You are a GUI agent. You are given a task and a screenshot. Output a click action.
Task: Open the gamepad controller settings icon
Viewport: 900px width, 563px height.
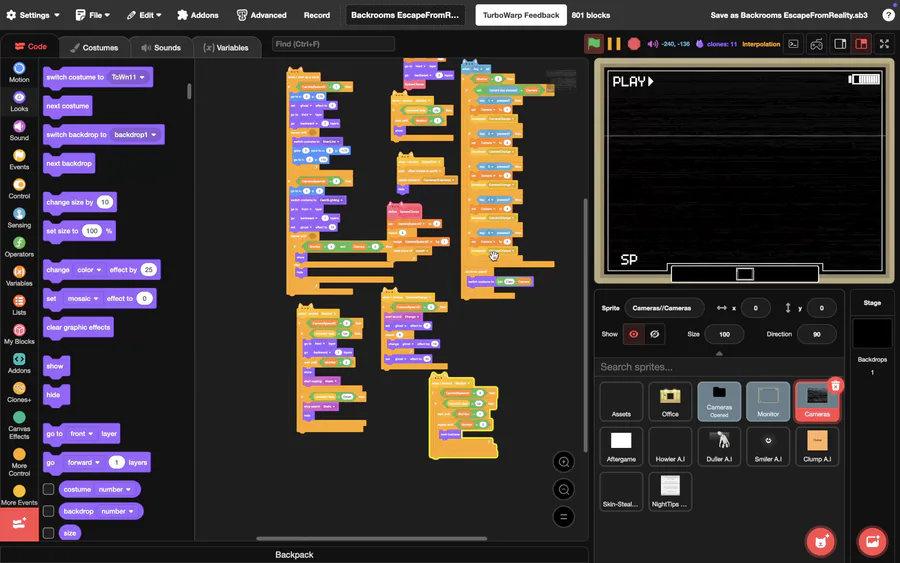816,44
